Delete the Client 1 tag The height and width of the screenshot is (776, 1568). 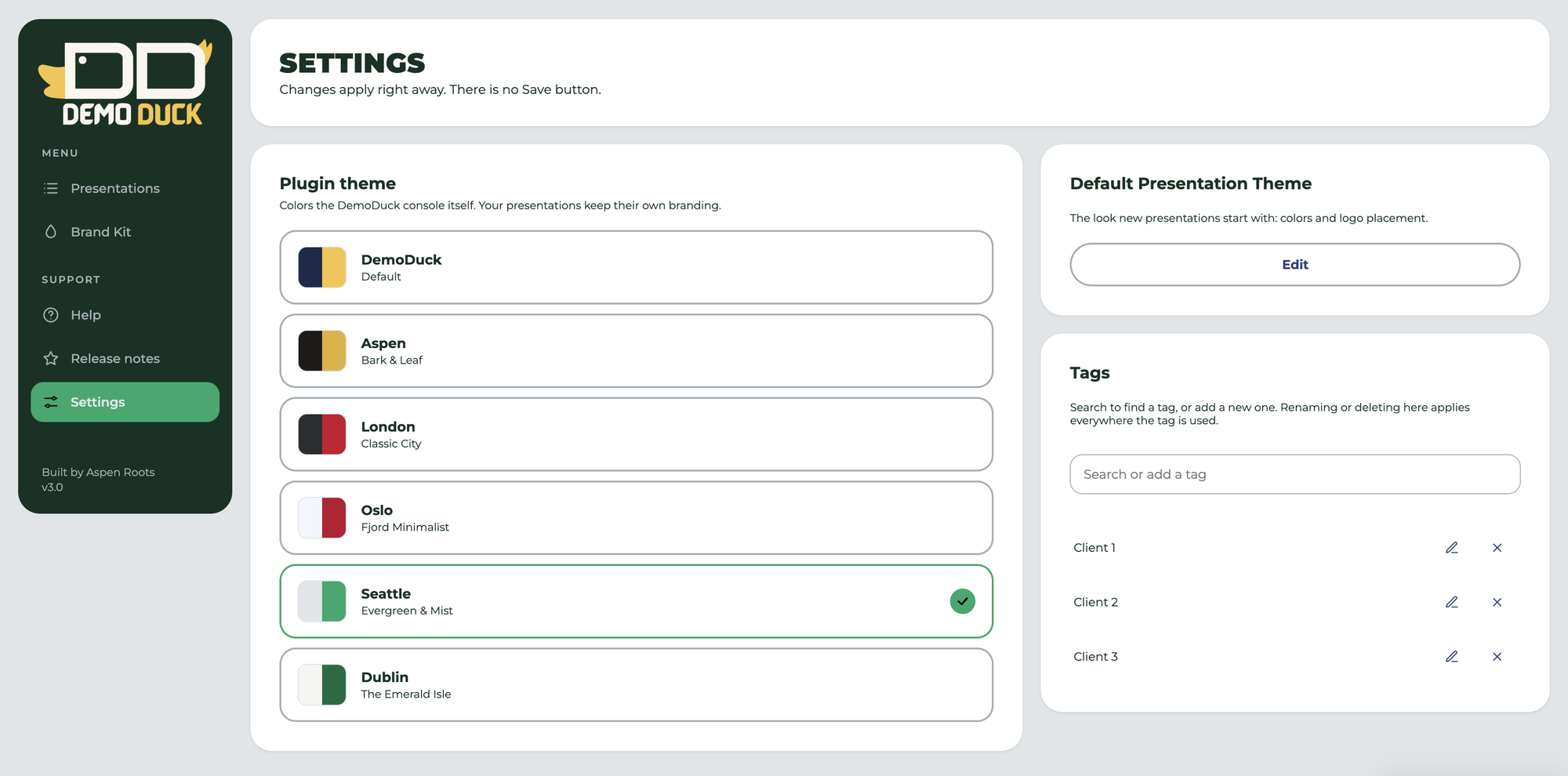coord(1497,548)
